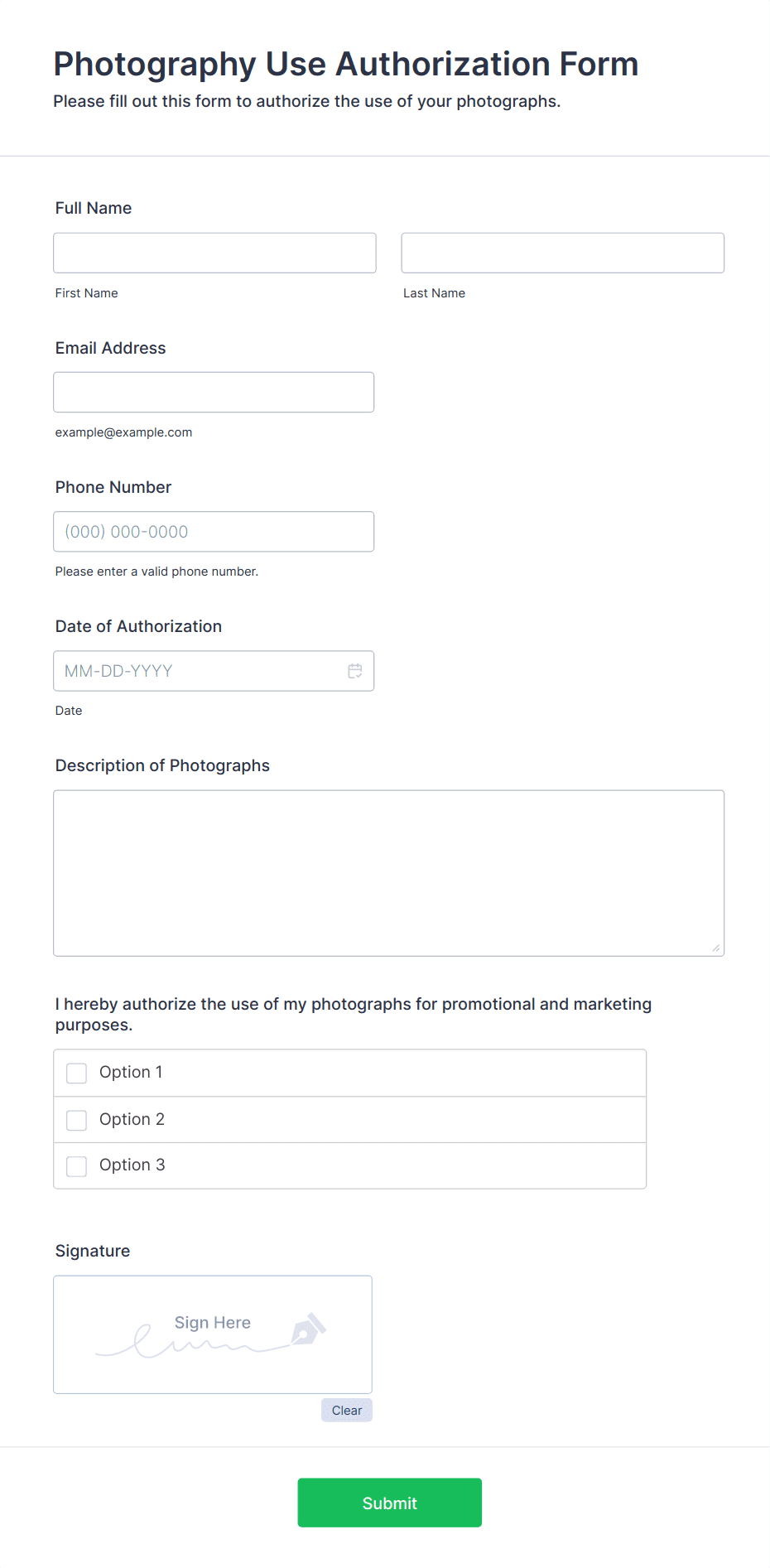Select the Option 1 label text
The width and height of the screenshot is (770, 1568).
coord(131,1072)
